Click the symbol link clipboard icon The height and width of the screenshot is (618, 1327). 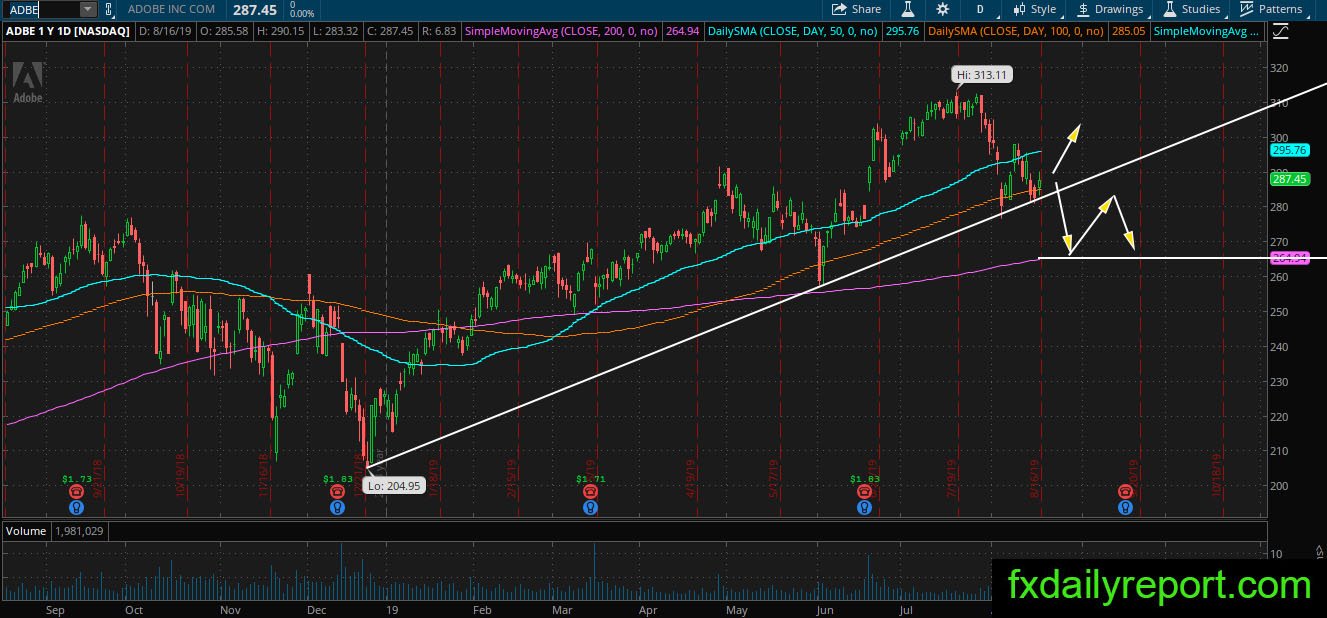pos(107,9)
